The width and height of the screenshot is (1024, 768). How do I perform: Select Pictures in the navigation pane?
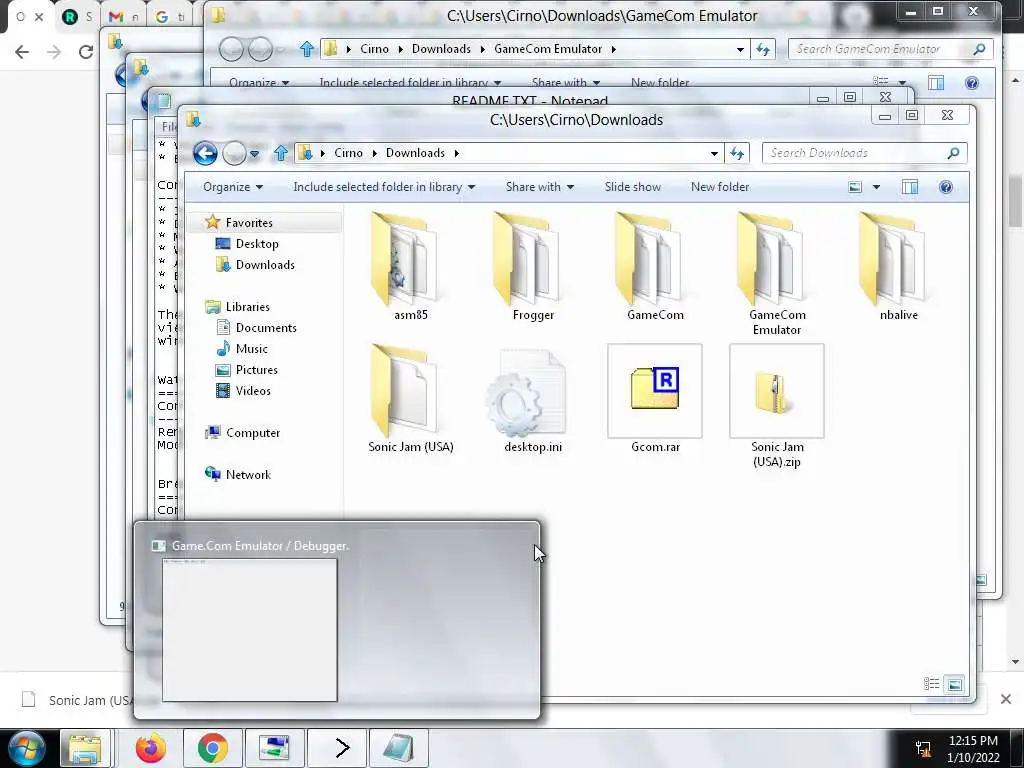coord(256,370)
